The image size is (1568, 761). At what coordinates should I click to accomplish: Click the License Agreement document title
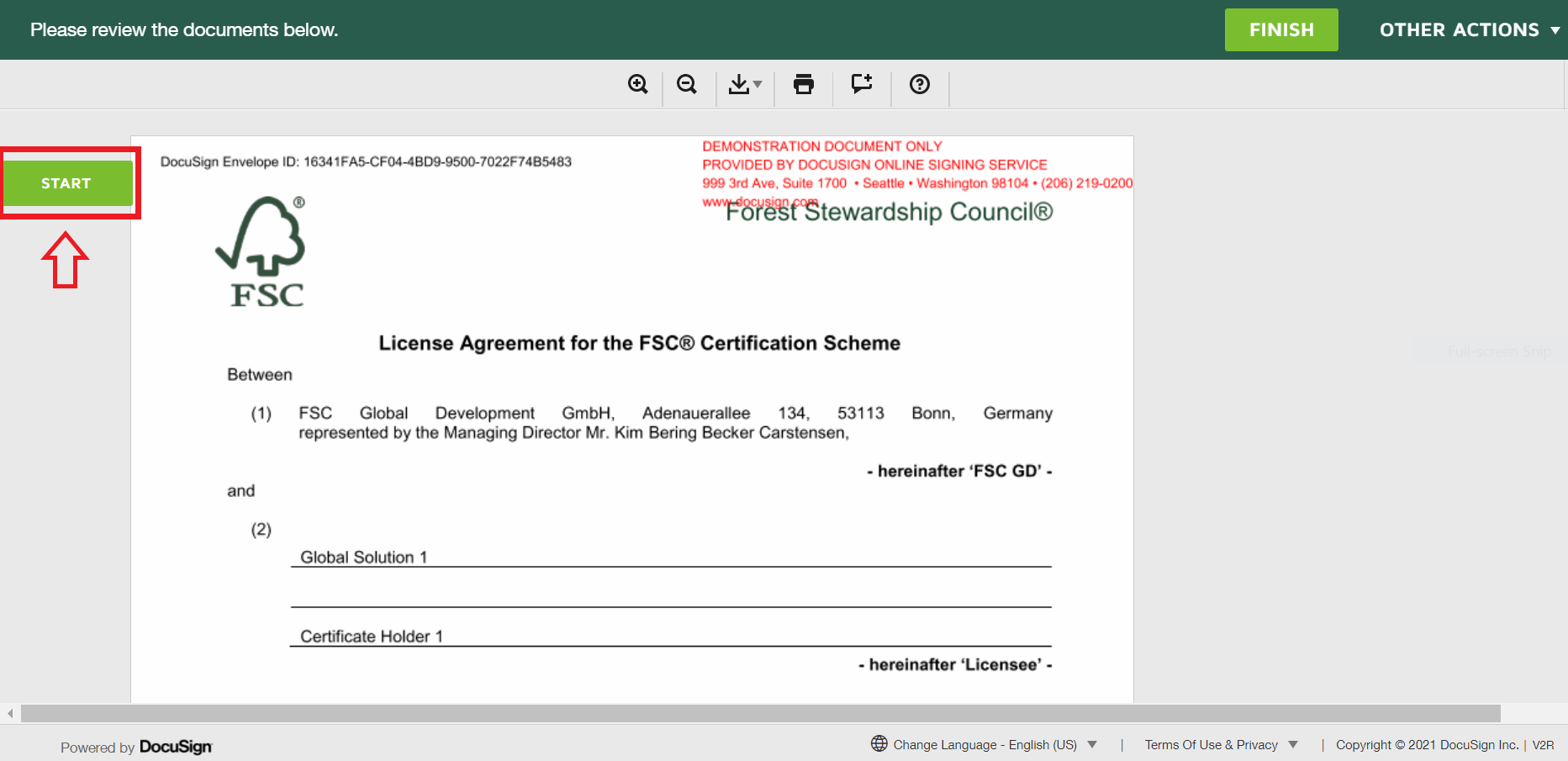tap(639, 343)
